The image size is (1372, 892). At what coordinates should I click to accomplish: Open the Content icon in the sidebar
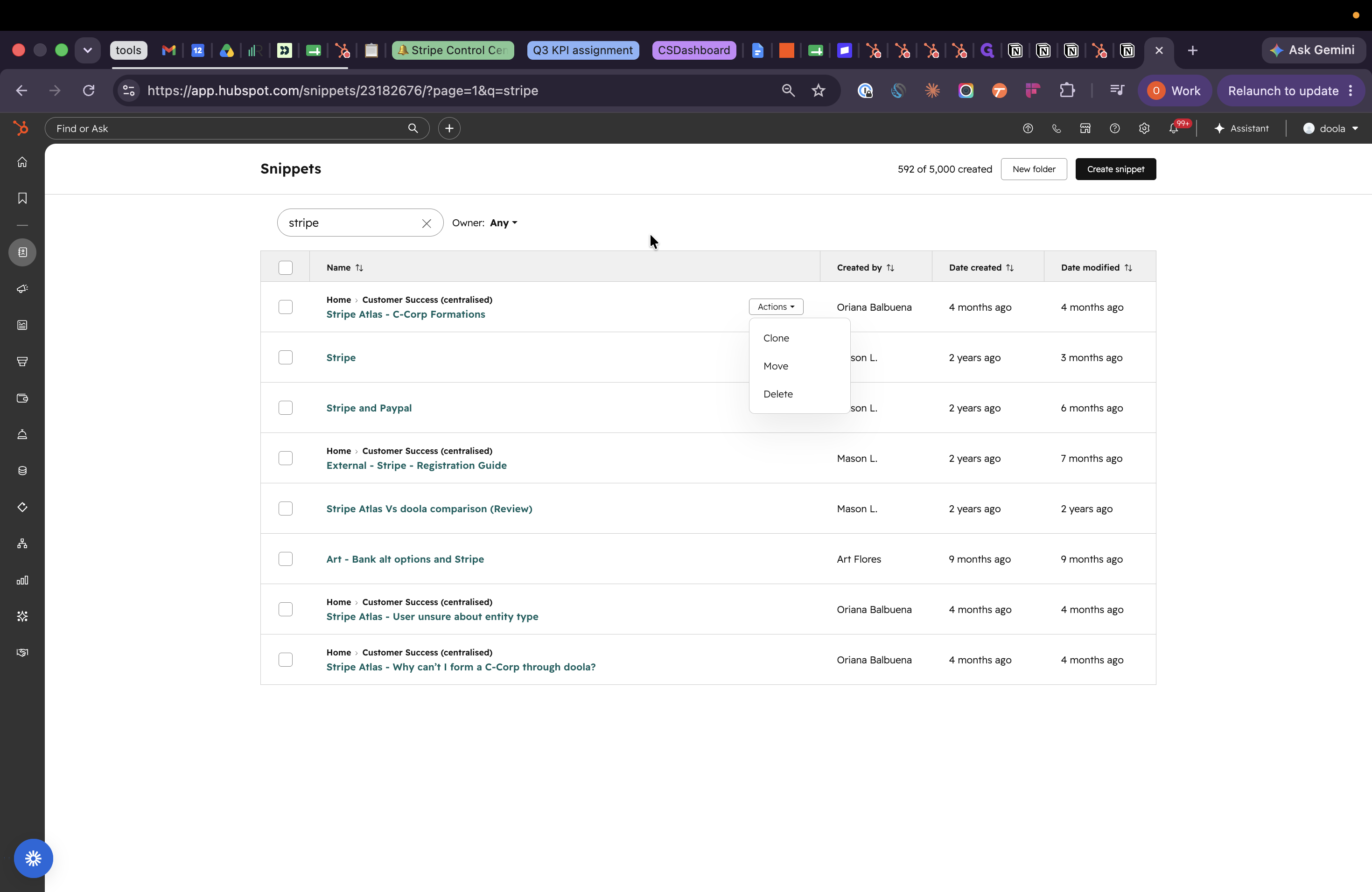pos(22,325)
